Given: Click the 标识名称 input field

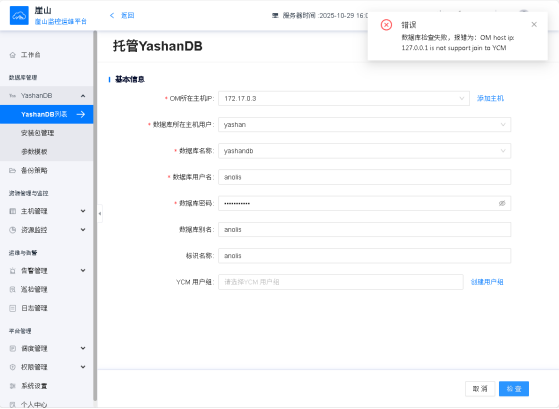Looking at the screenshot, I should pyautogui.click(x=364, y=256).
